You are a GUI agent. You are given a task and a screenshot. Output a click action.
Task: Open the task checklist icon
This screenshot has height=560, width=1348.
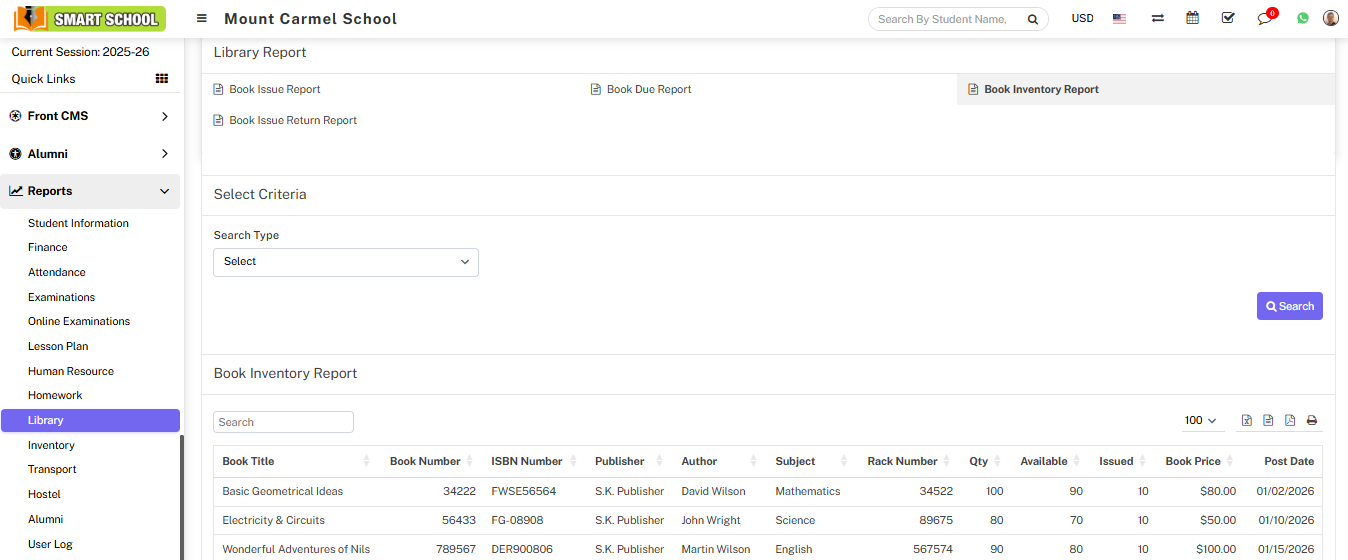(x=1228, y=18)
